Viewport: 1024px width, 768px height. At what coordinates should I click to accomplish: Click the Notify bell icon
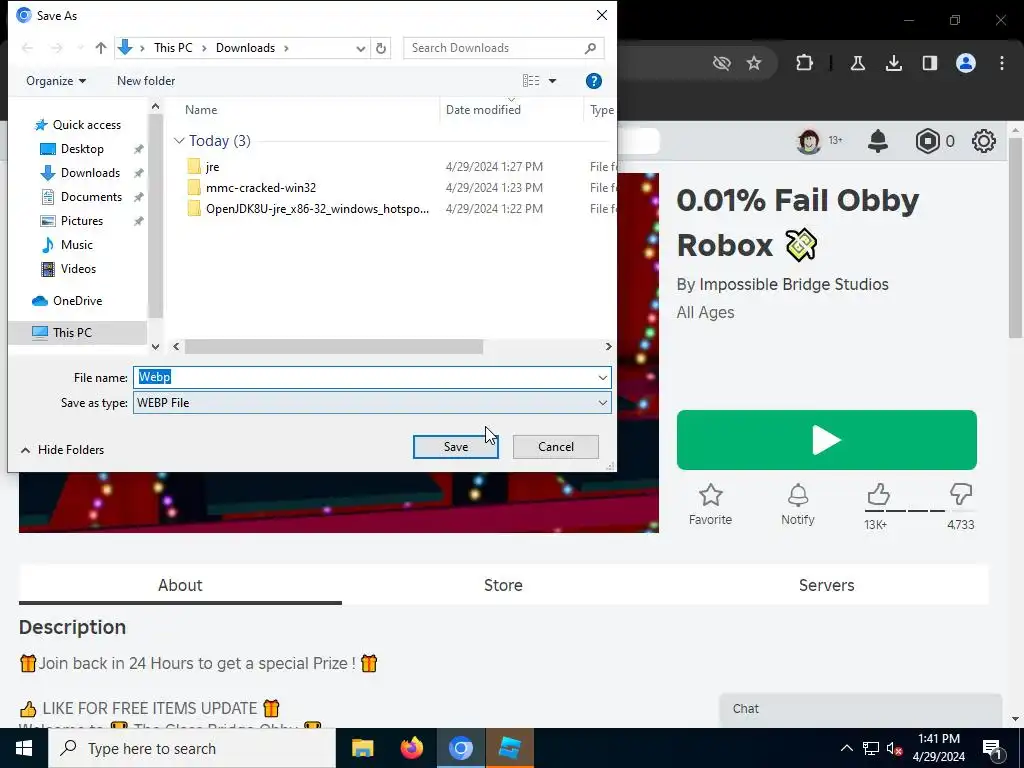pyautogui.click(x=797, y=495)
